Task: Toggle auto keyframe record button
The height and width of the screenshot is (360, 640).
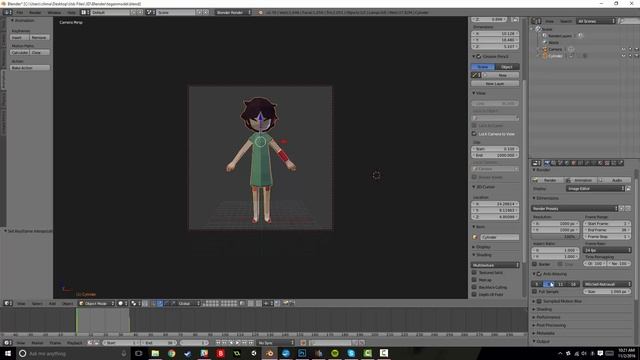Action: click(x=303, y=343)
